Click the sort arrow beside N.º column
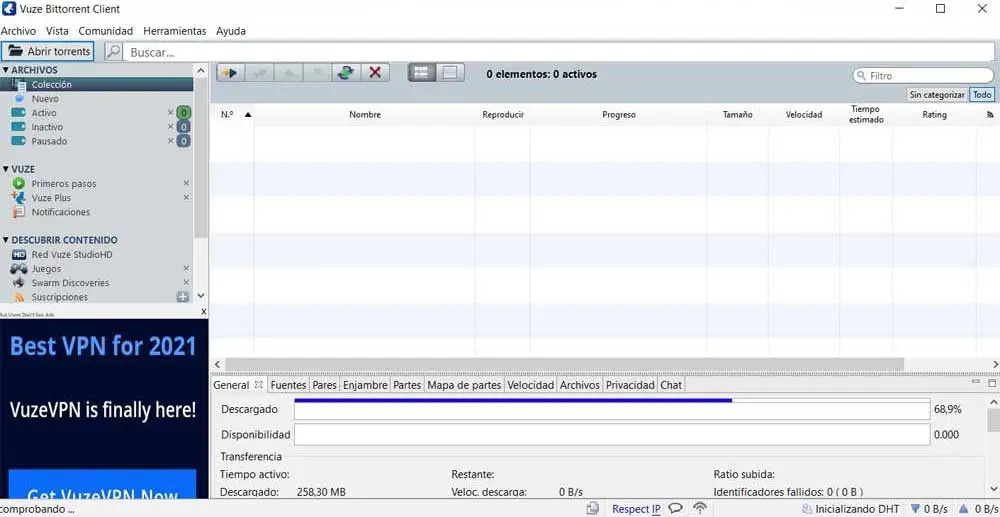Screen dimensions: 1000x517 (248, 115)
